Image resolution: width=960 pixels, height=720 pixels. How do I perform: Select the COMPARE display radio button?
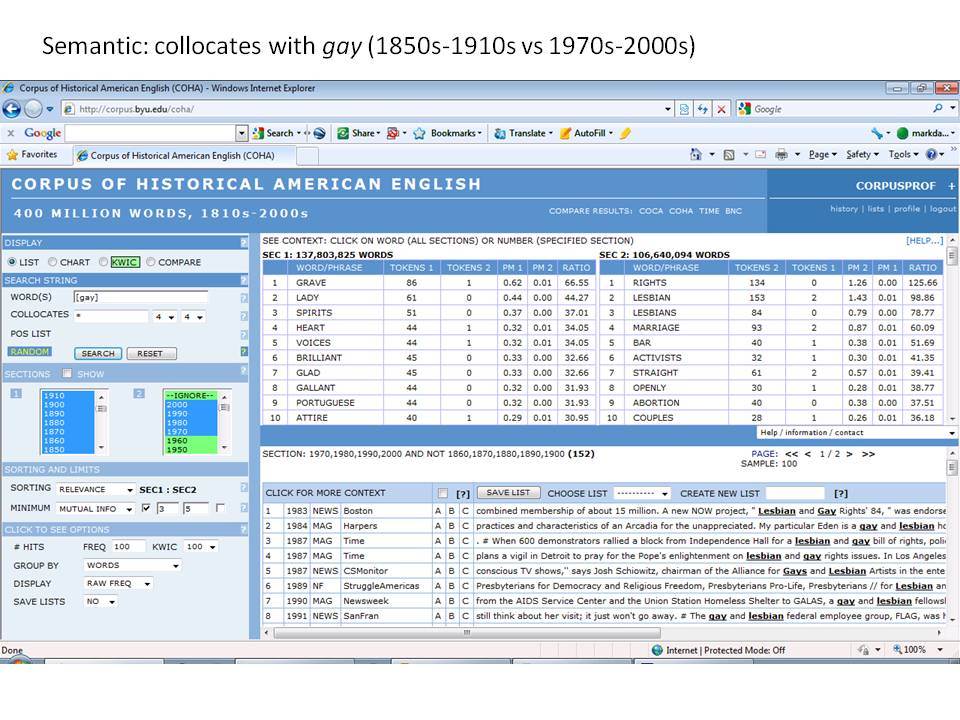click(151, 262)
